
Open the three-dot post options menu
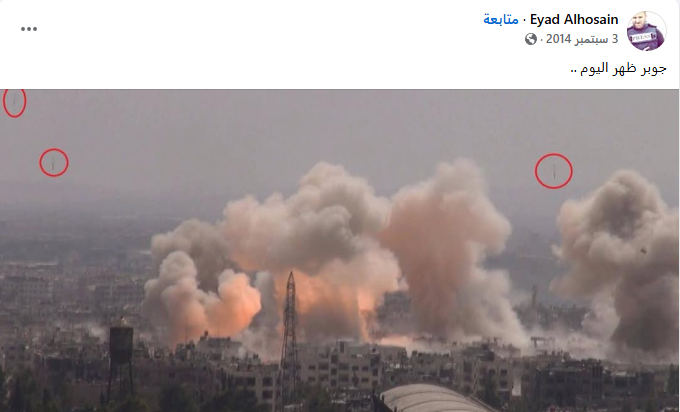29,29
